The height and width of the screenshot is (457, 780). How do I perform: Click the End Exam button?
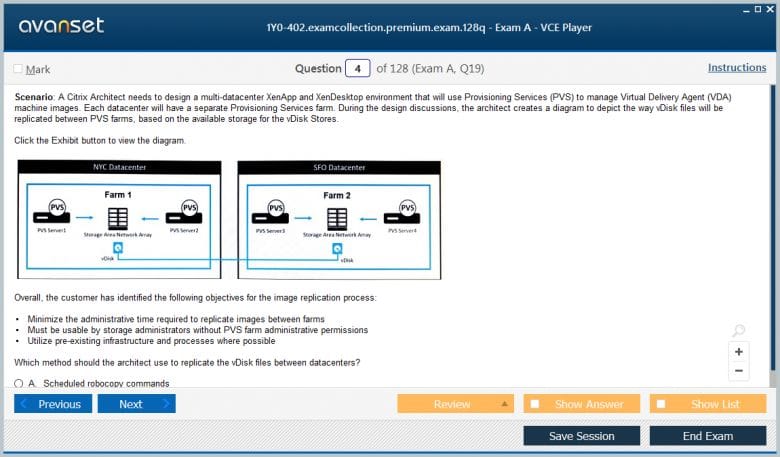(707, 436)
